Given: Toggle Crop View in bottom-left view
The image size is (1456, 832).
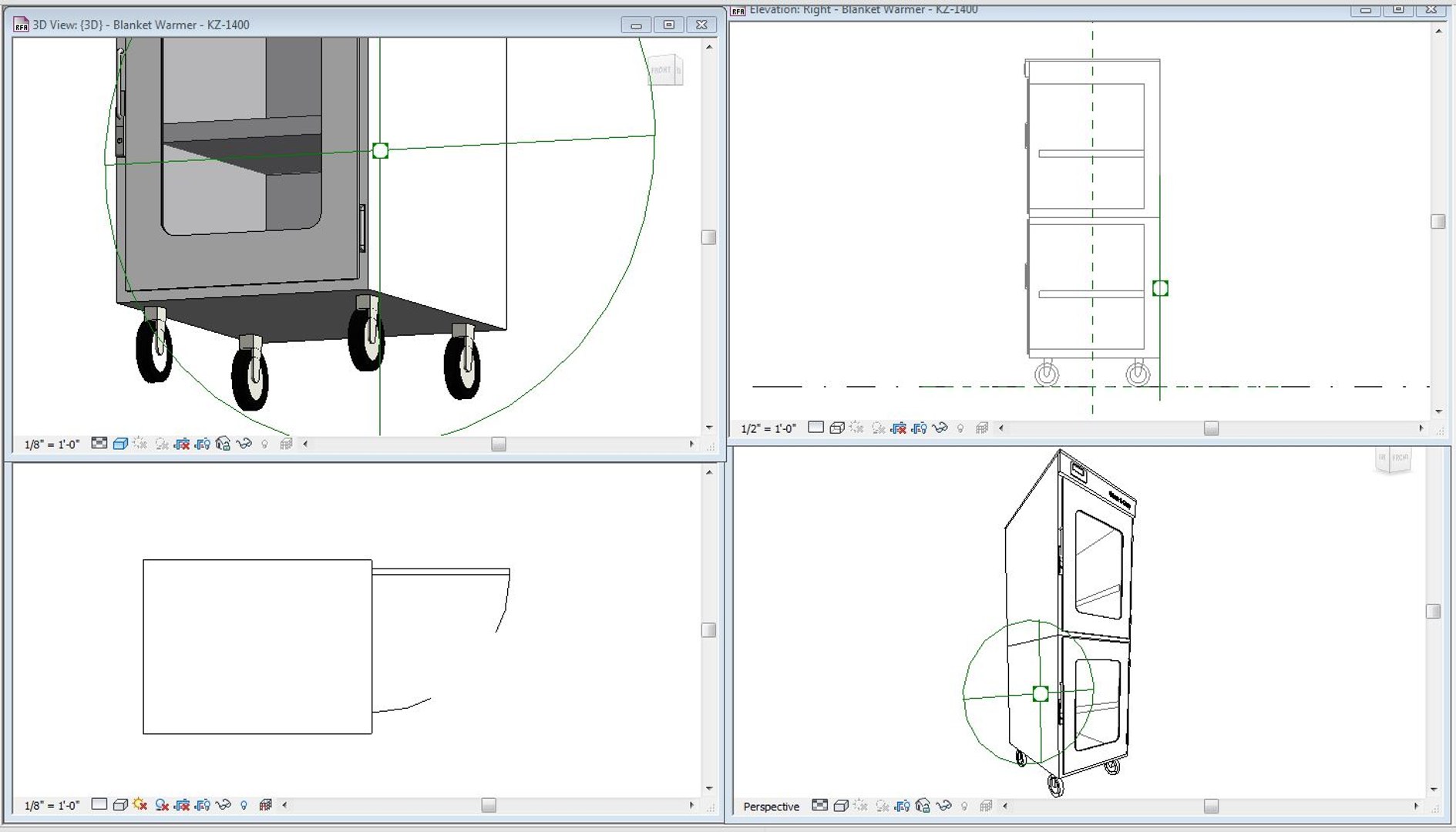Looking at the screenshot, I should pos(182,804).
